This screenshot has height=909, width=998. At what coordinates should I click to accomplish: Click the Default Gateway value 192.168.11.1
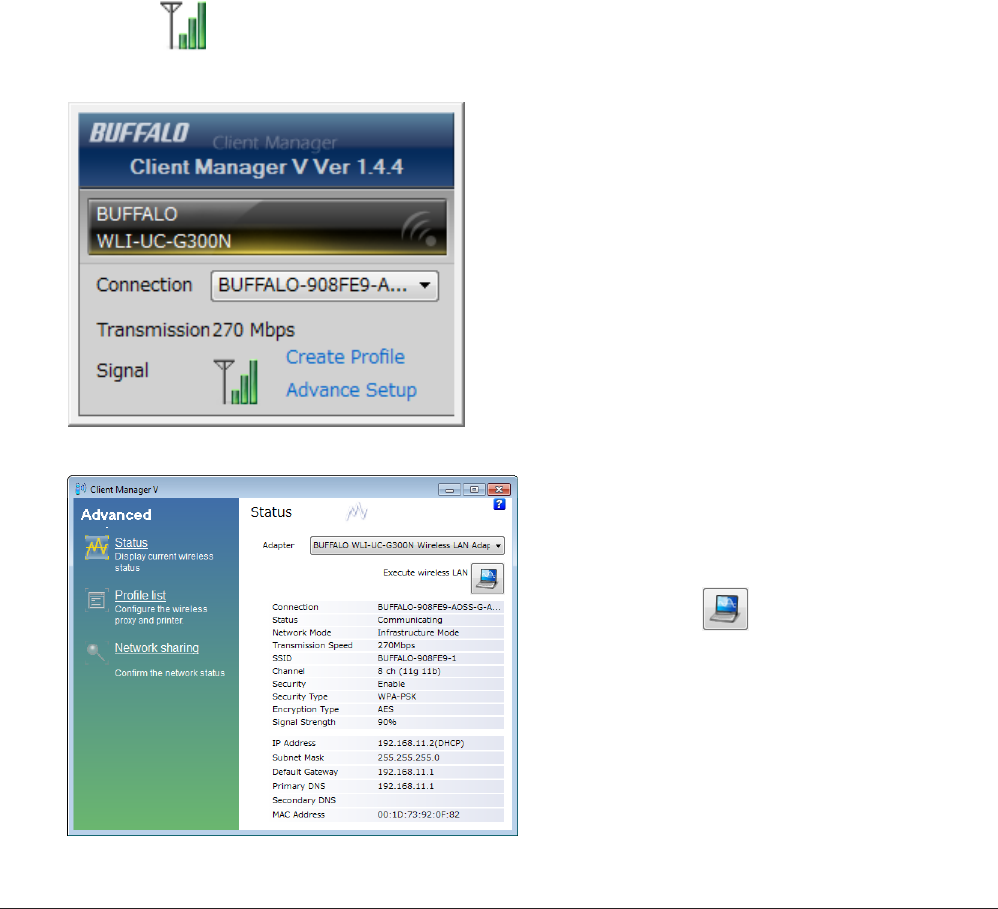coord(405,772)
